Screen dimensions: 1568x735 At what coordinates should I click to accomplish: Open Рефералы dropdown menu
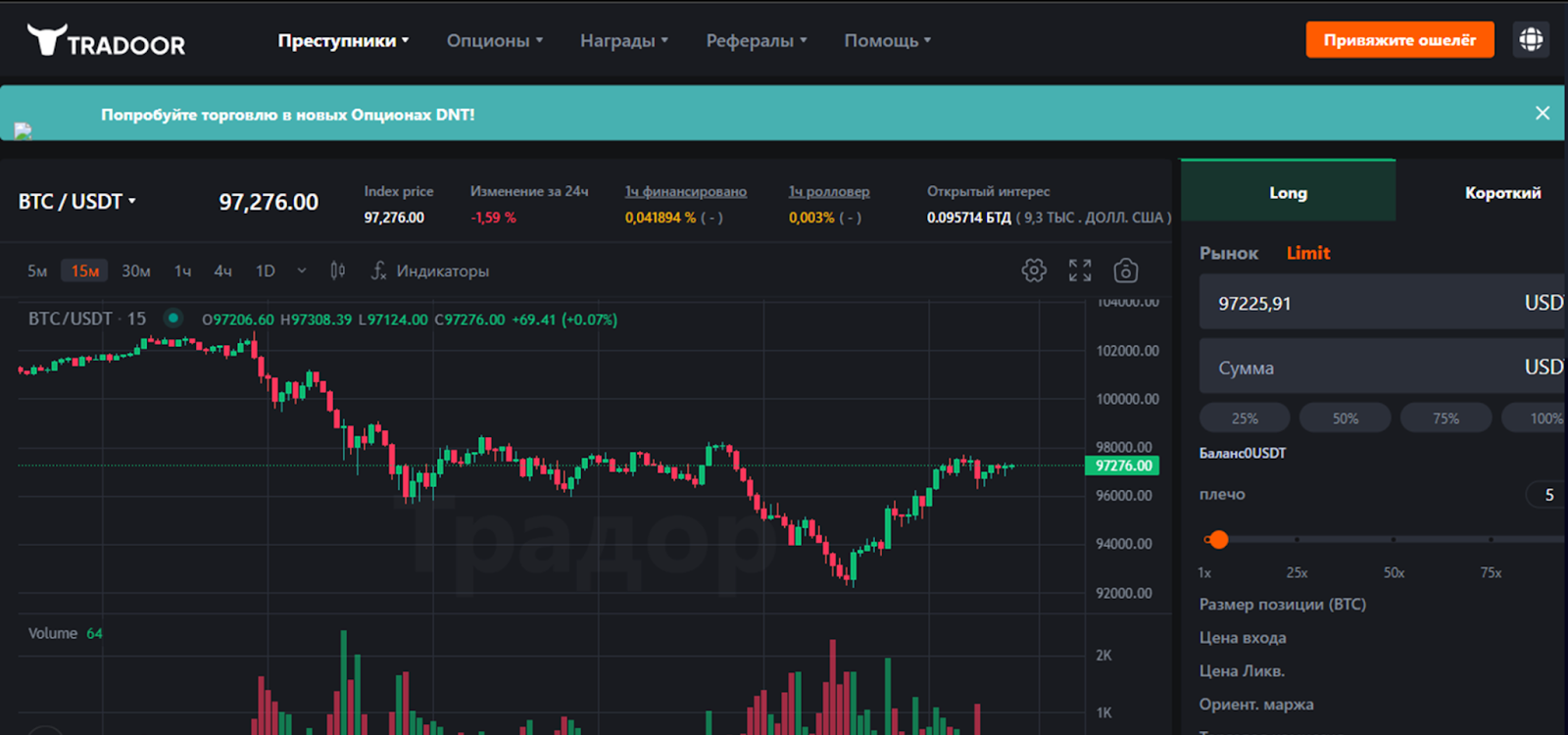(756, 40)
